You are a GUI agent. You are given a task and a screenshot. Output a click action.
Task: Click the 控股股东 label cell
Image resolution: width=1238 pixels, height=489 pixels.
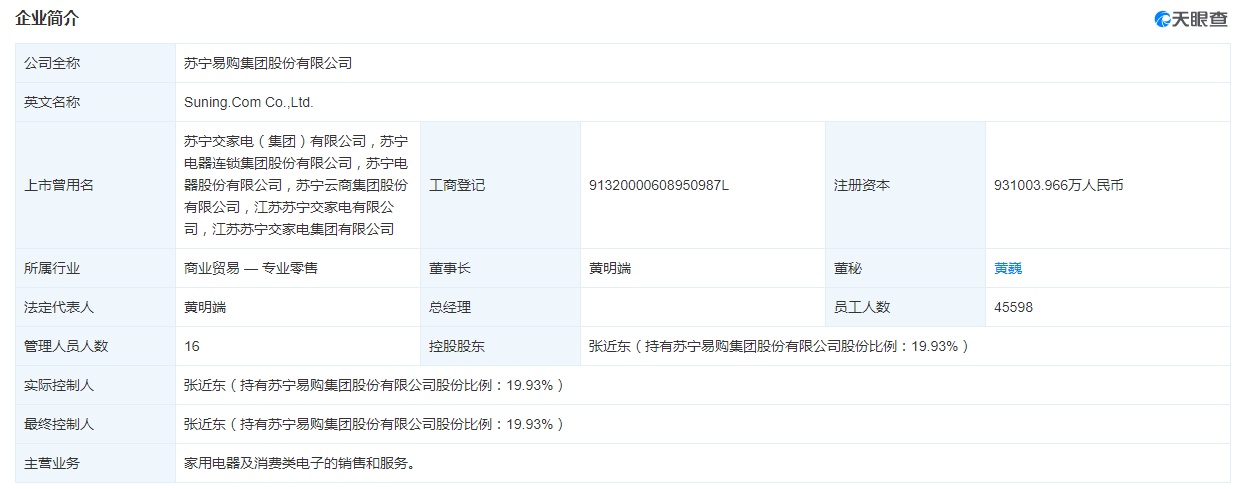(500, 346)
